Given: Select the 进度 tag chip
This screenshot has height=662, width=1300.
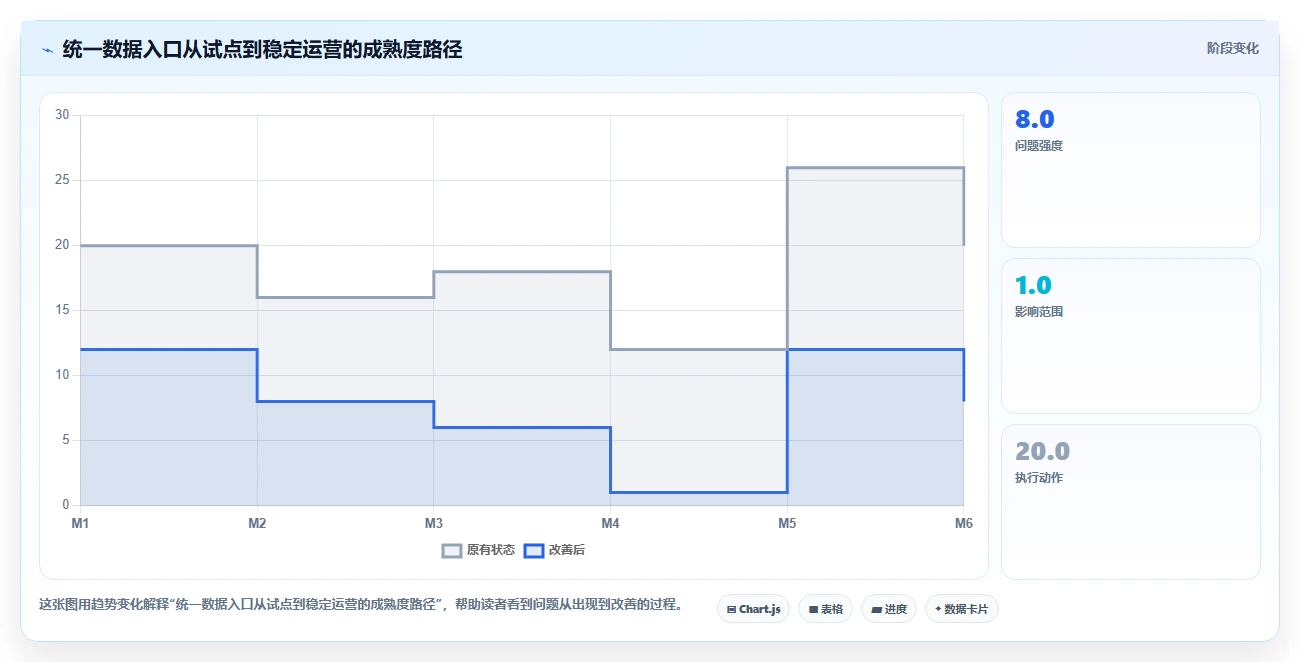Looking at the screenshot, I should [x=889, y=609].
